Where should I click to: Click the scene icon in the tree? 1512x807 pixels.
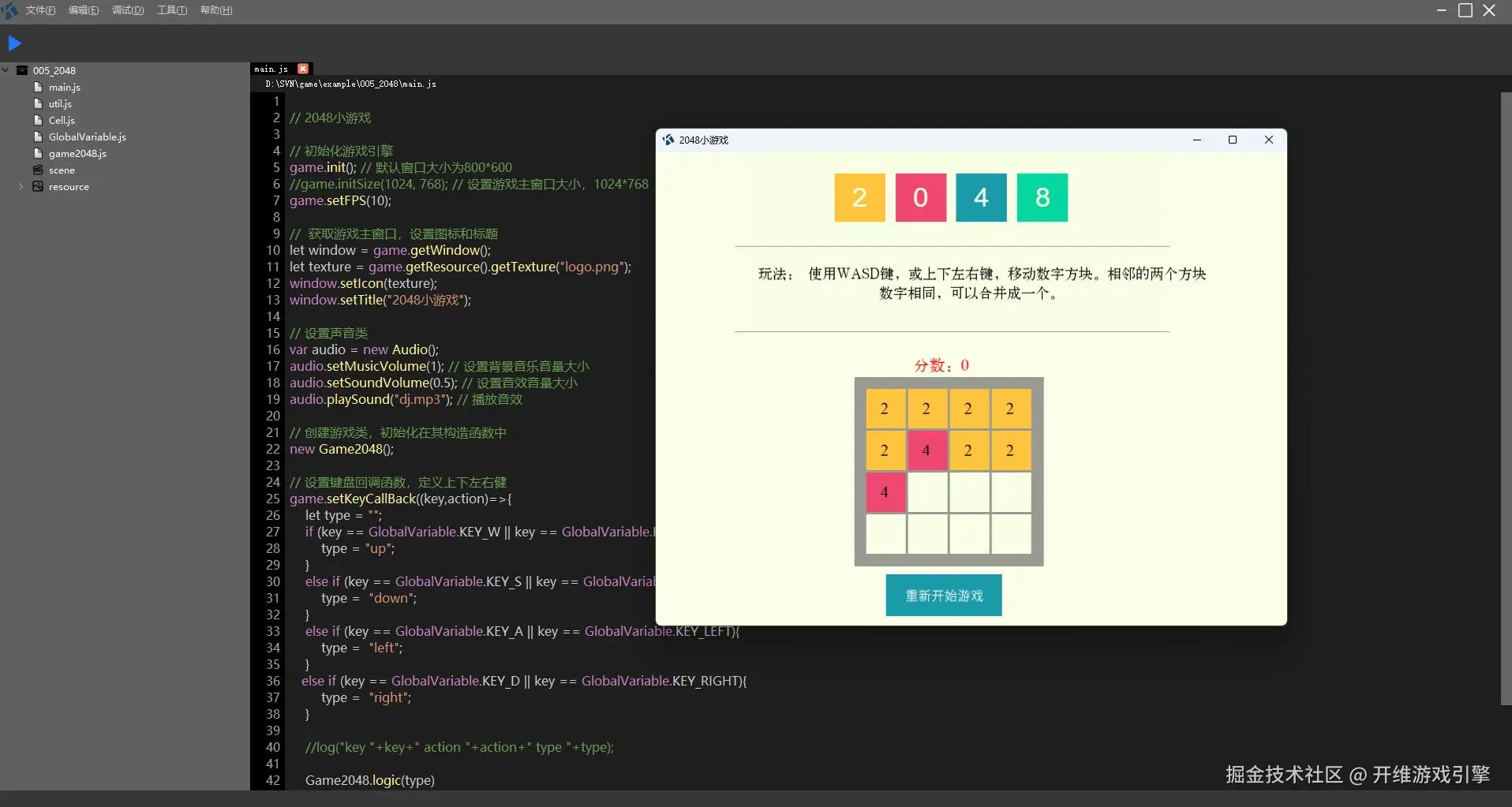pyautogui.click(x=38, y=170)
